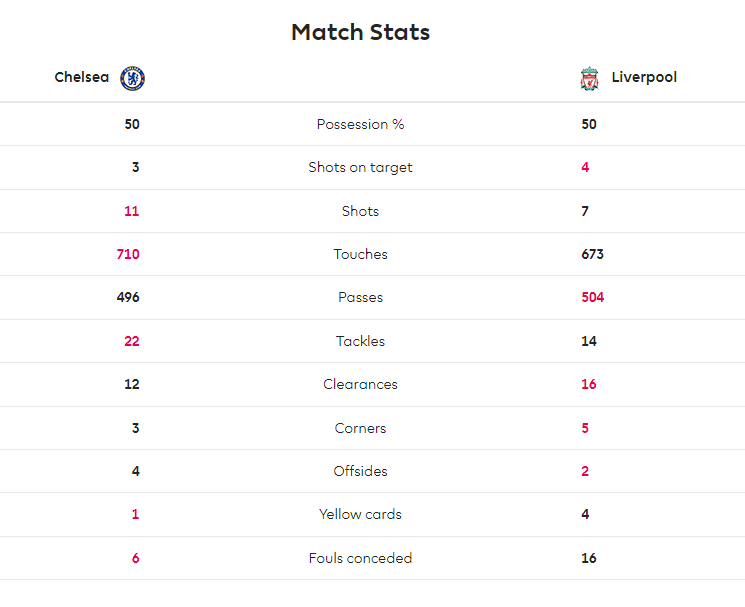Screen dimensions: 745x607
Task: Open the Liverpool team name link
Action: click(644, 77)
